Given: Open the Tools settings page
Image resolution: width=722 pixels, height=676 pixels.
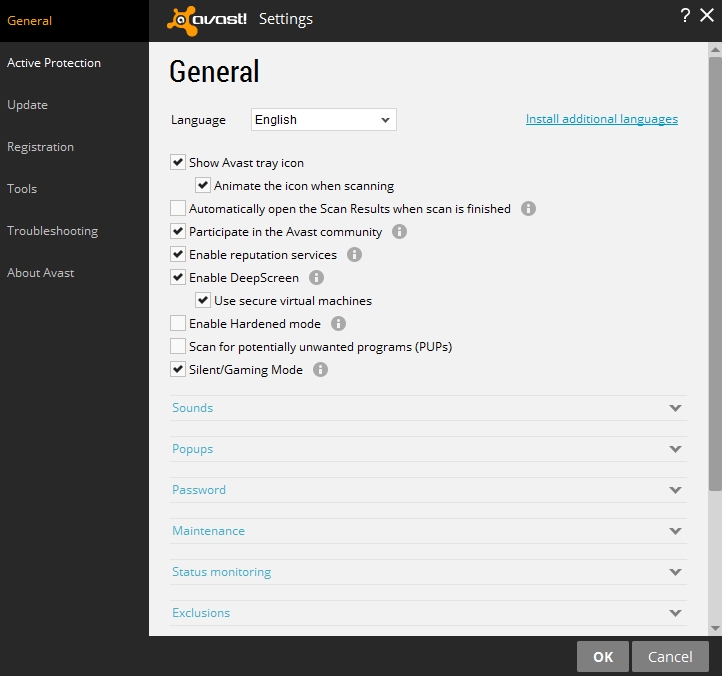Looking at the screenshot, I should 74,189.
